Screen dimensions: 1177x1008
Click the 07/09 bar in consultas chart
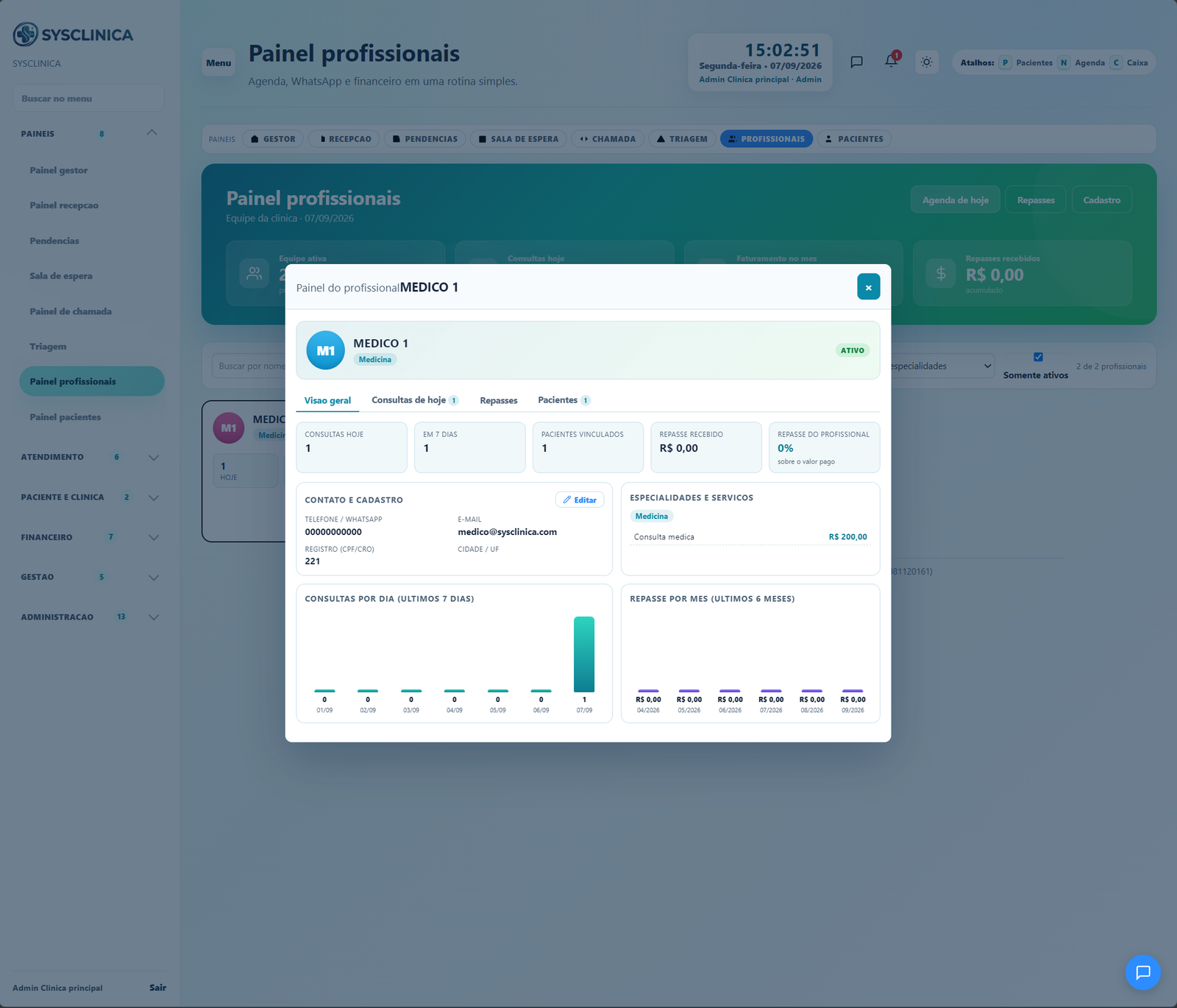[584, 654]
